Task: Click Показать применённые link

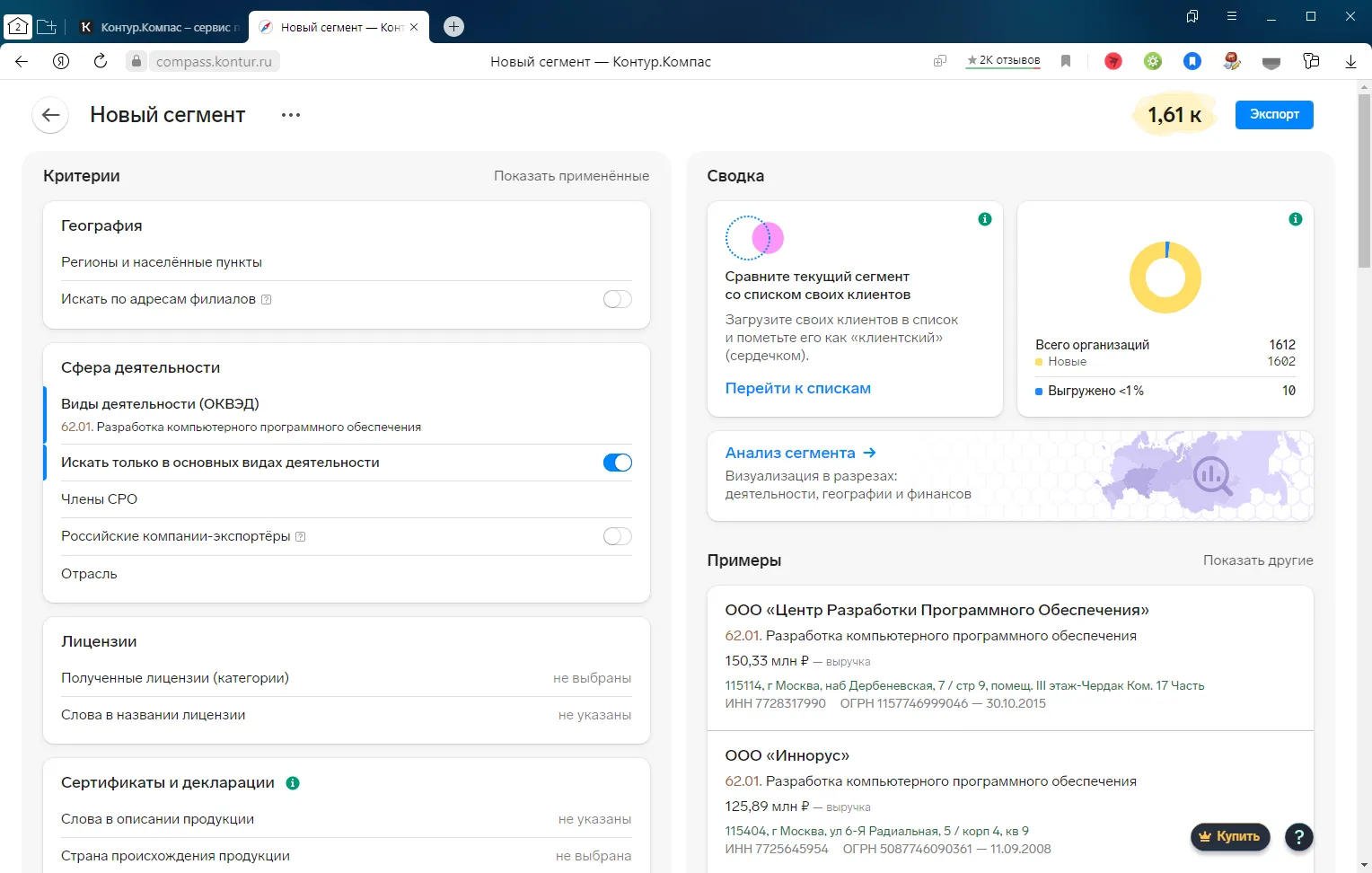Action: [571, 176]
